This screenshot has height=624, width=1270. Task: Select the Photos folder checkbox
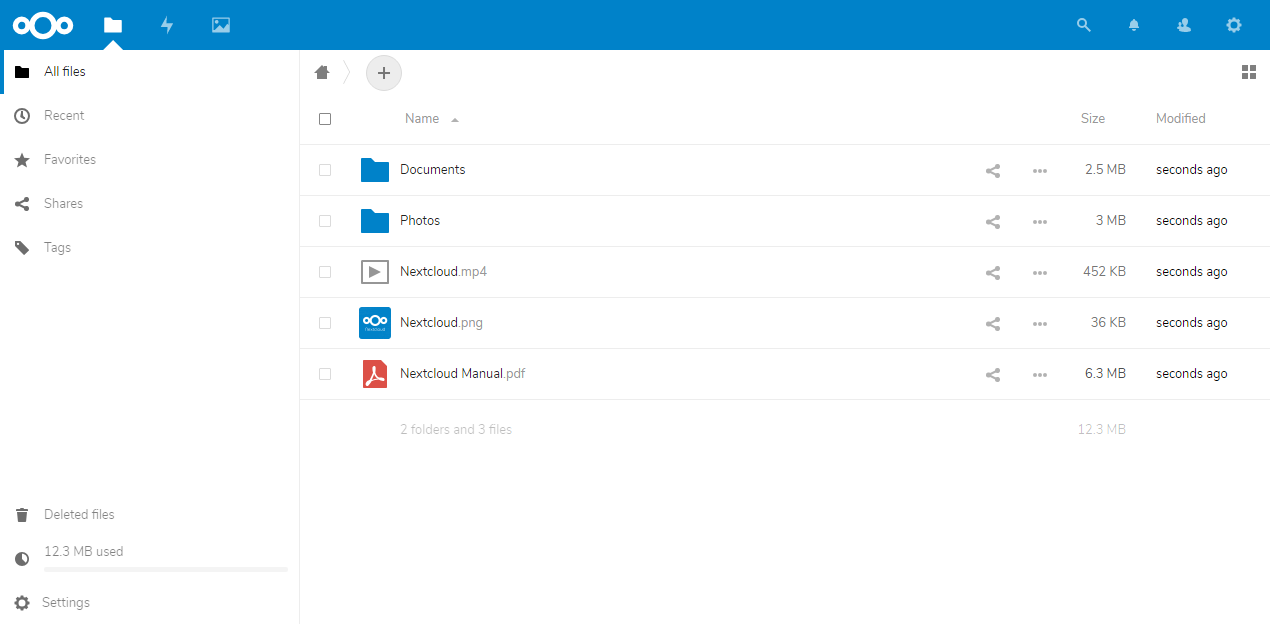325,221
